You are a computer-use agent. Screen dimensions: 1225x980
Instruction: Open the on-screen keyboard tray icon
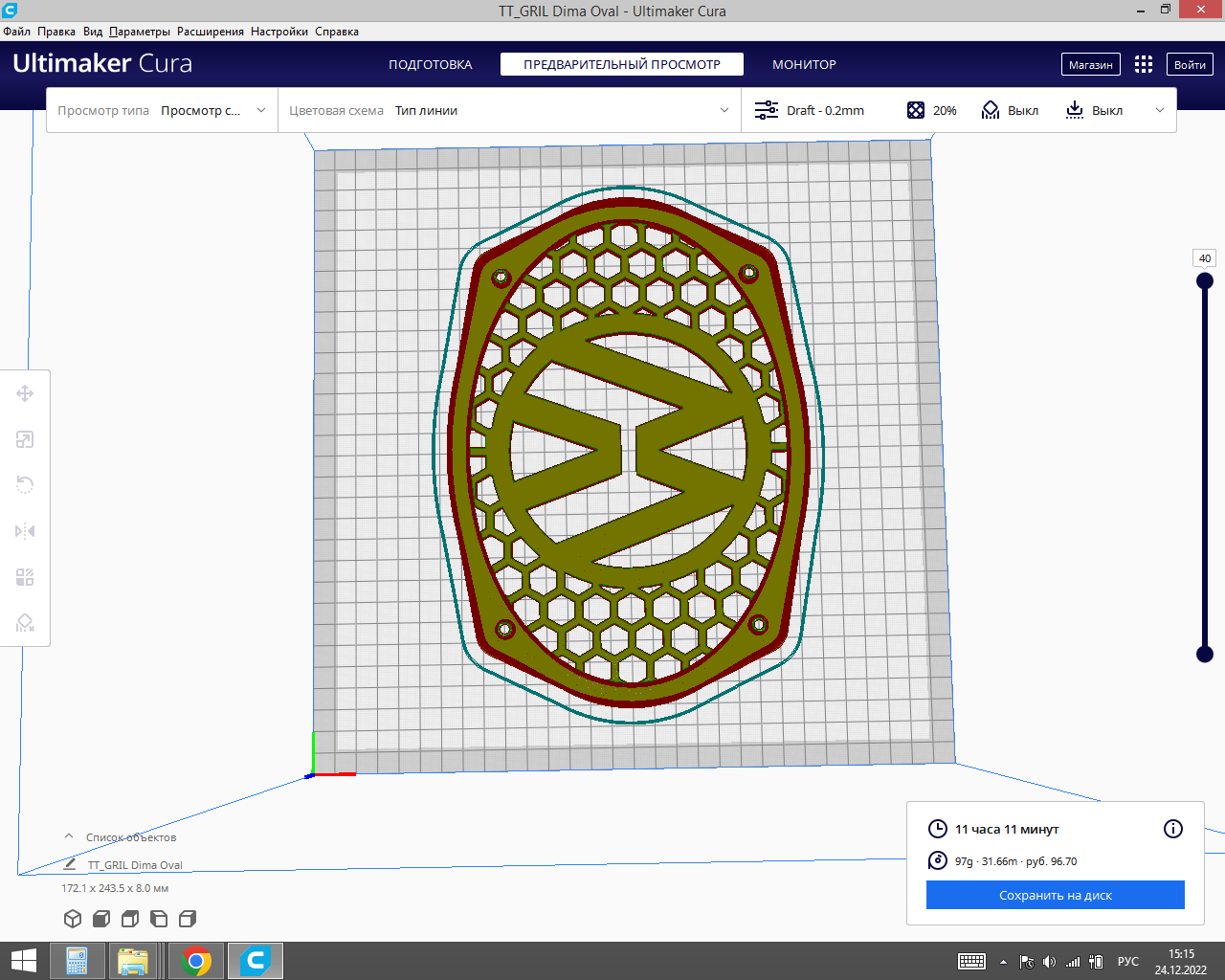[x=972, y=961]
